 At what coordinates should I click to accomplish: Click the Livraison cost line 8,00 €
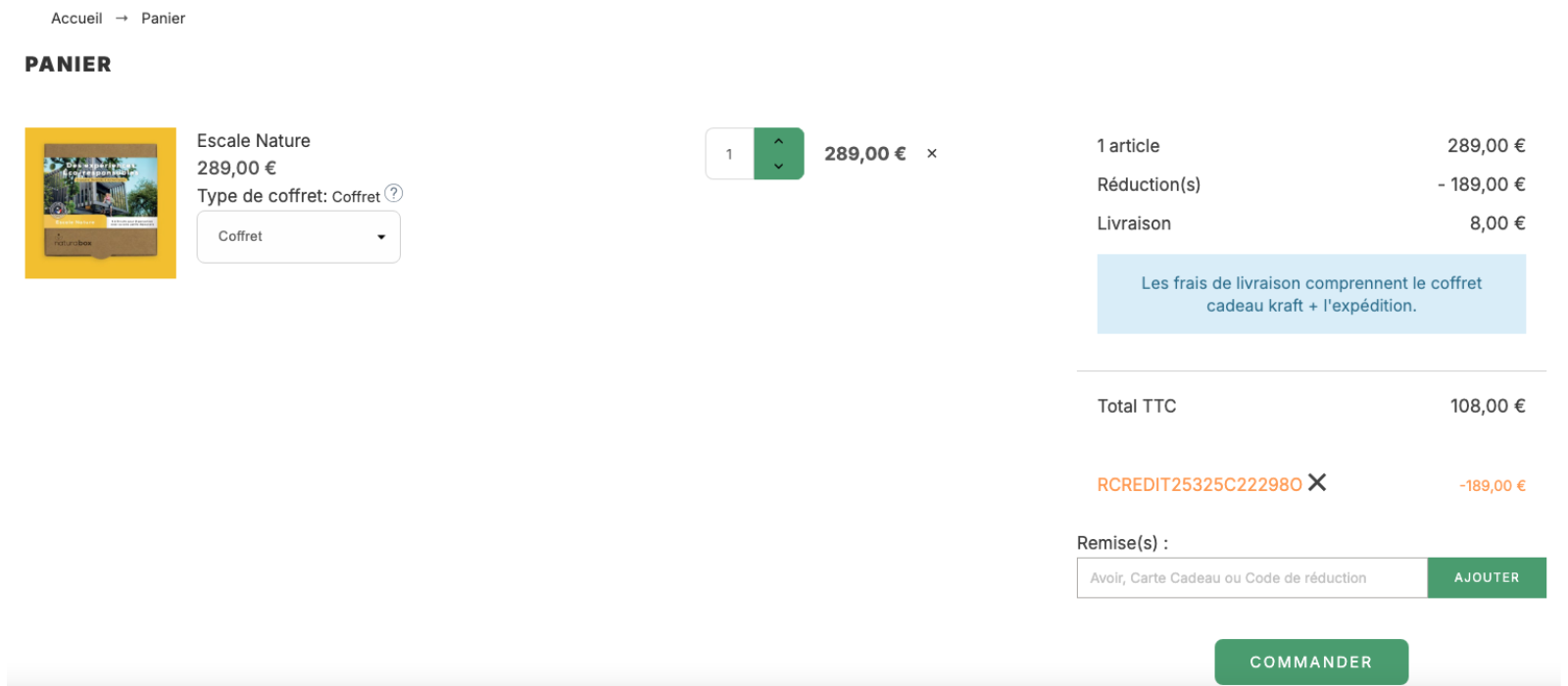(x=1496, y=223)
